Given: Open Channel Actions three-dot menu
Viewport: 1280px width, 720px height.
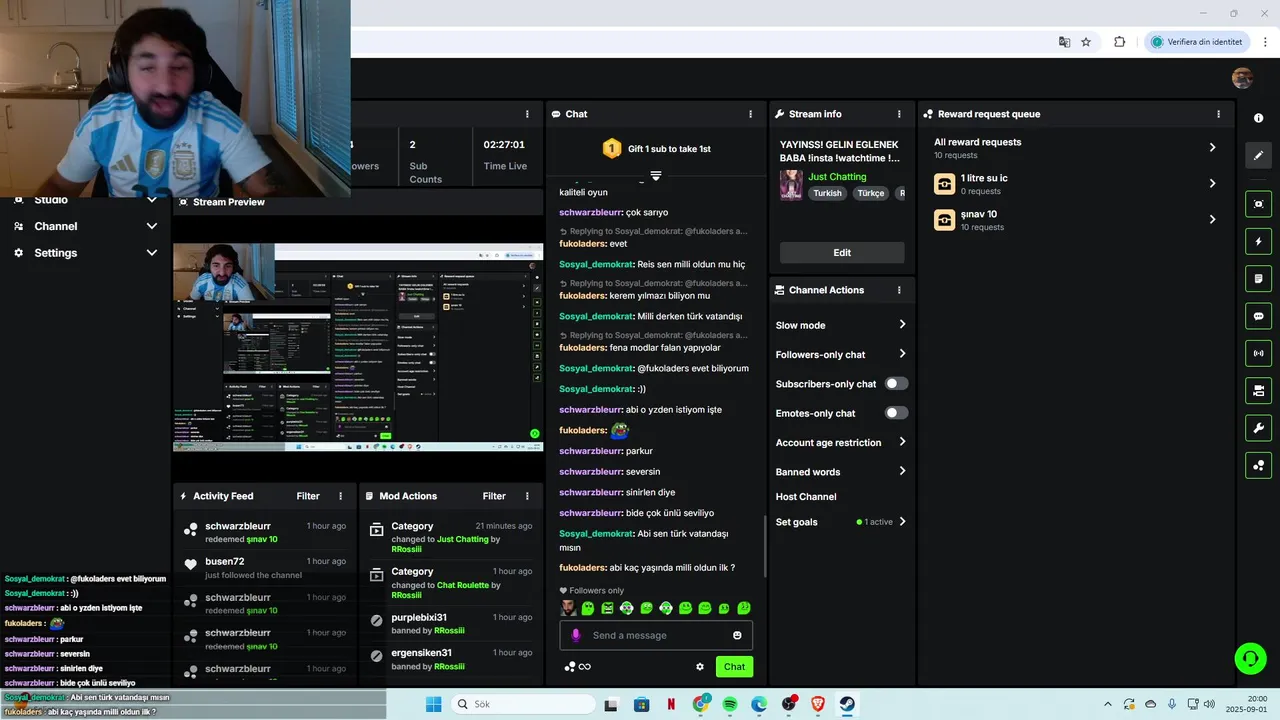Looking at the screenshot, I should (899, 290).
